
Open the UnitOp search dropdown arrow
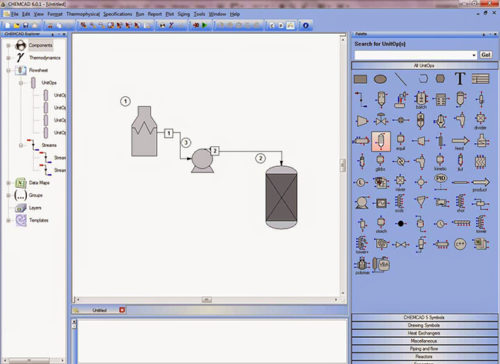tap(474, 55)
